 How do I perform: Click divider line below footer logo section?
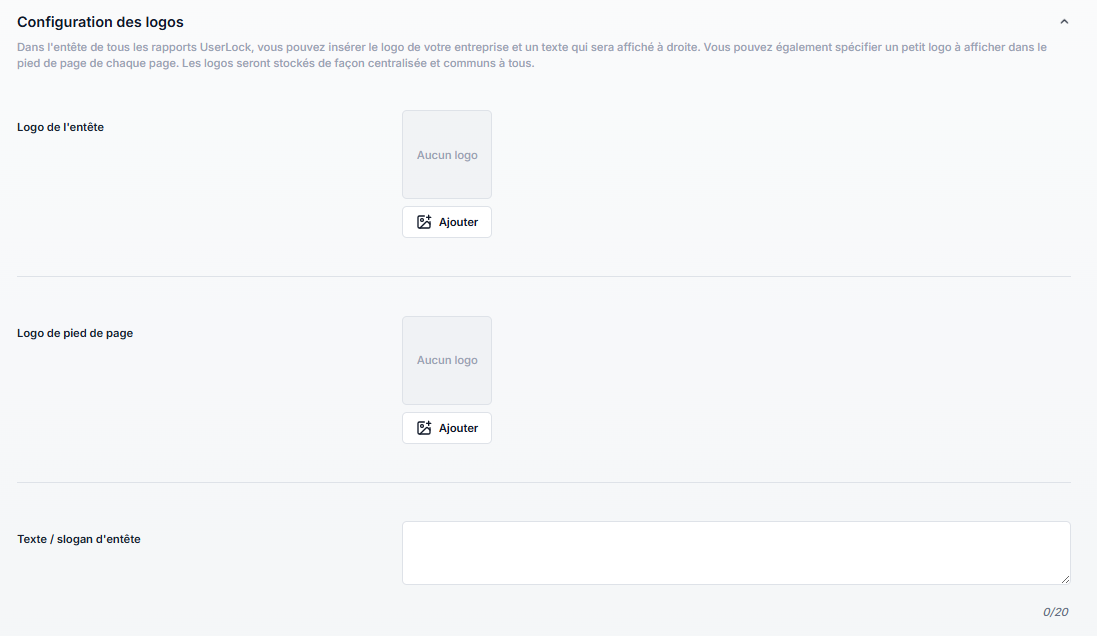point(543,483)
